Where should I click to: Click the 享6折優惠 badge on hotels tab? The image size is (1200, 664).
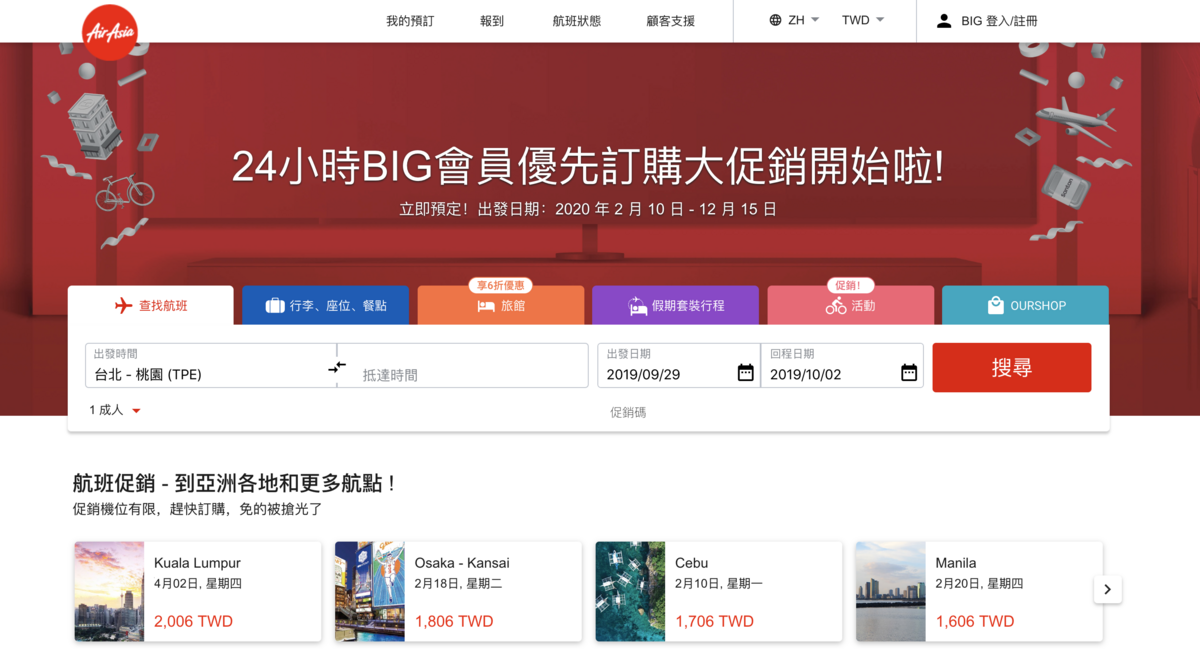(500, 285)
